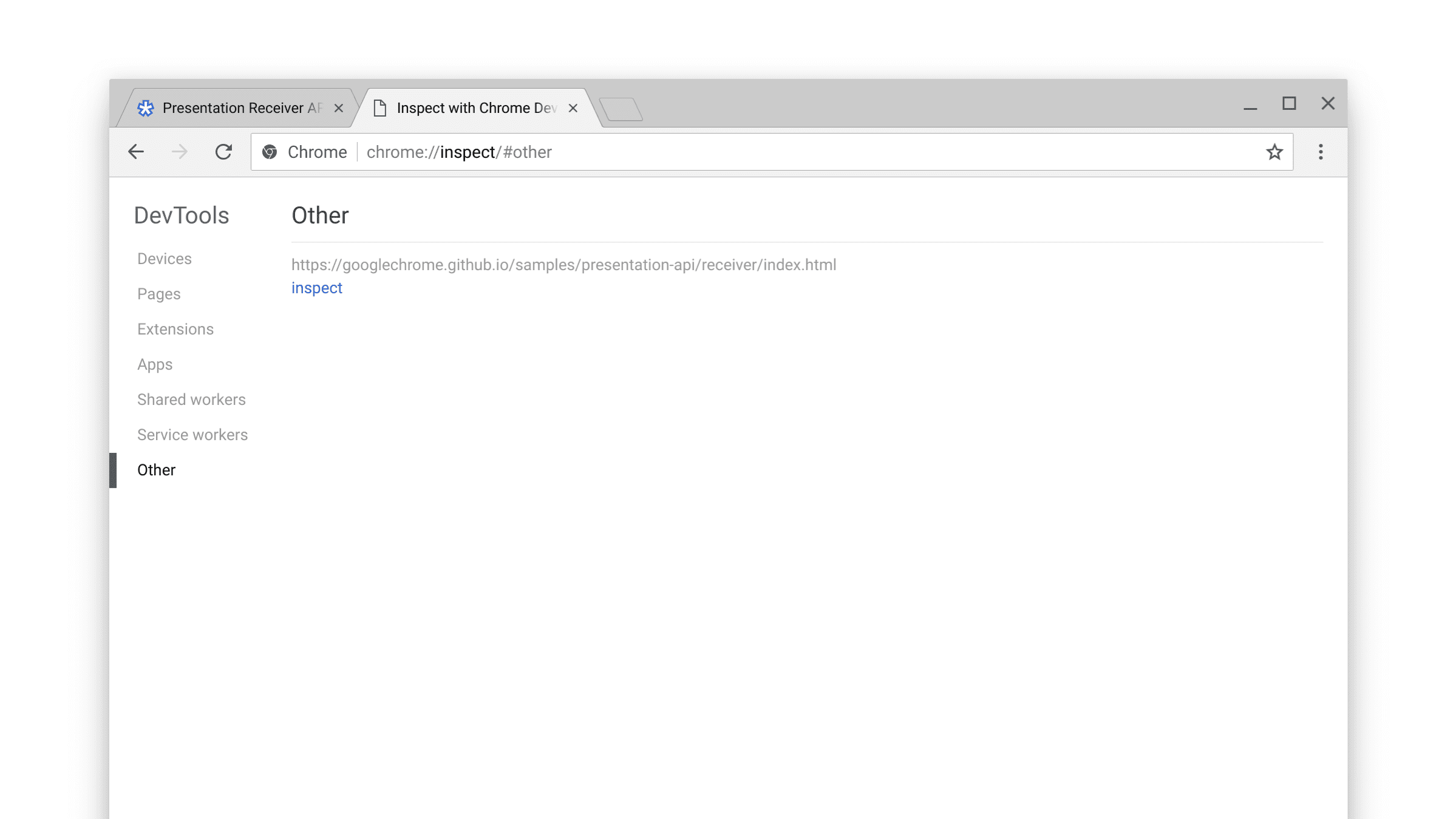
Task: Click the inspect link for presentation receiver
Action: (316, 287)
